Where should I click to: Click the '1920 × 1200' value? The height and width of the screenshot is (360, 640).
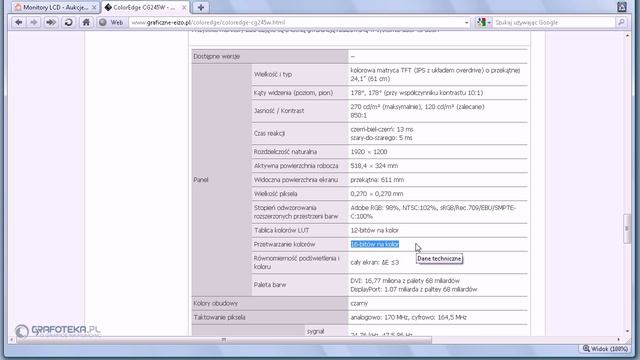point(369,151)
